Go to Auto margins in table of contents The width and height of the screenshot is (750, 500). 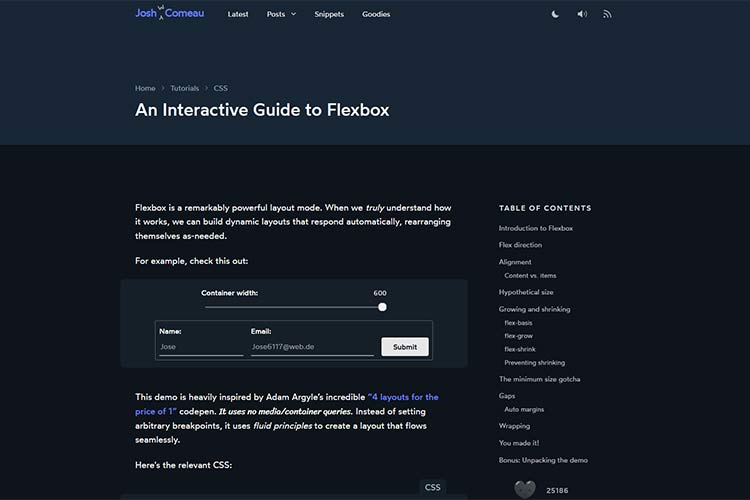pyautogui.click(x=525, y=409)
